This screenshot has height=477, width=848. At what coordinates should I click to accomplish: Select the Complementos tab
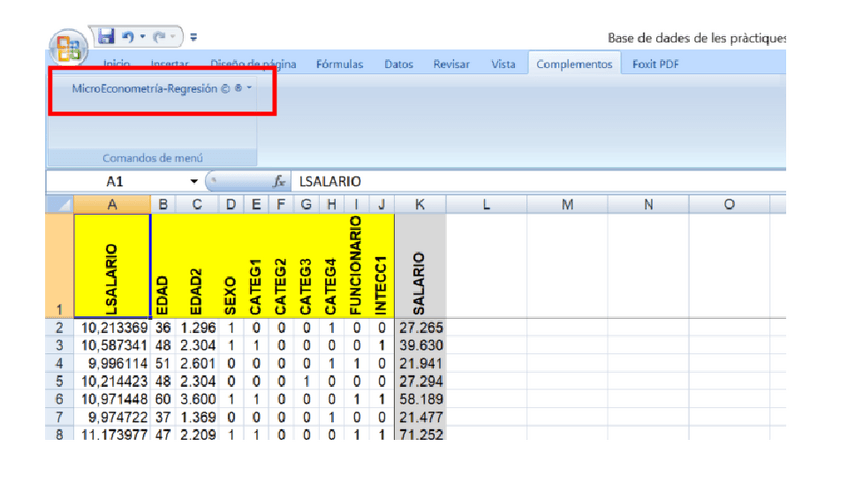(x=574, y=64)
